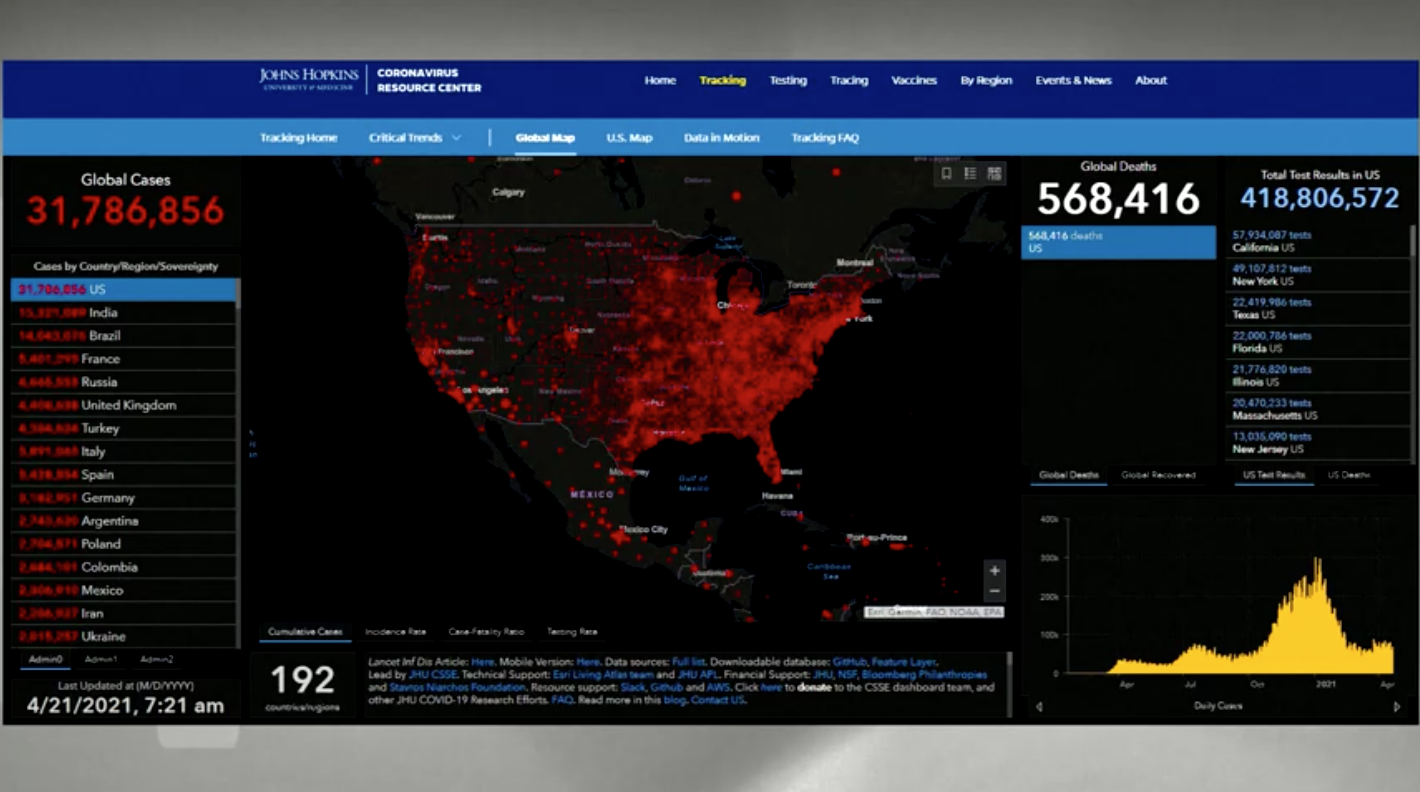Image resolution: width=1420 pixels, height=792 pixels.
Task: Open the Tracking menu item
Action: tap(723, 81)
